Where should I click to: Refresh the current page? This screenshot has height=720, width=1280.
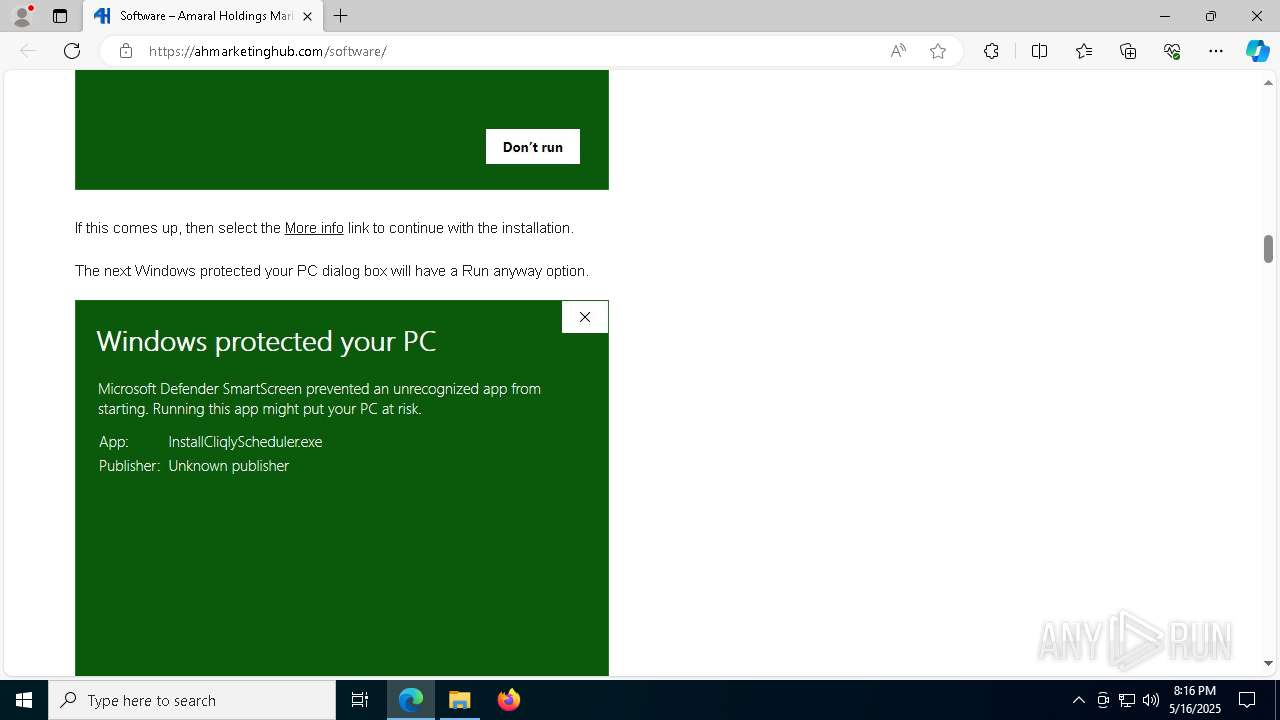pyautogui.click(x=72, y=51)
